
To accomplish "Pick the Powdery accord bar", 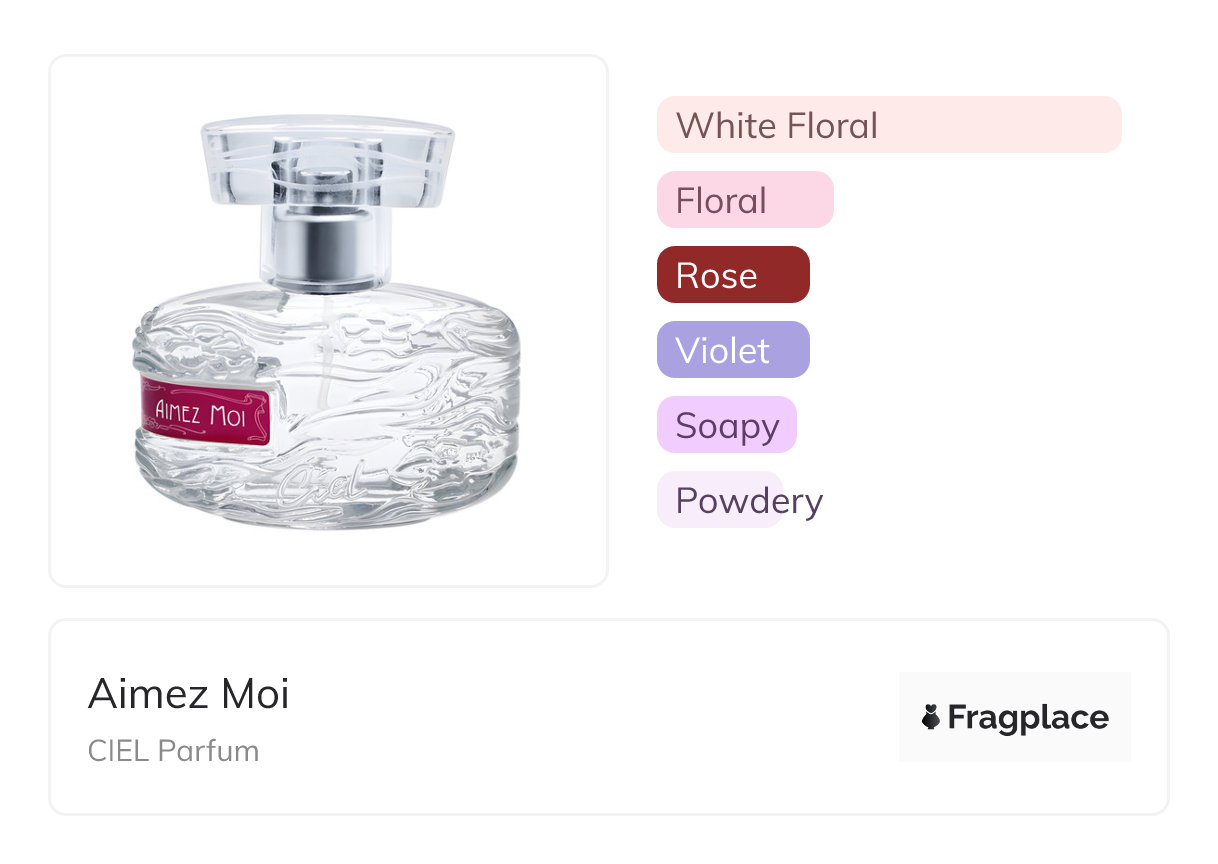I will click(719, 500).
